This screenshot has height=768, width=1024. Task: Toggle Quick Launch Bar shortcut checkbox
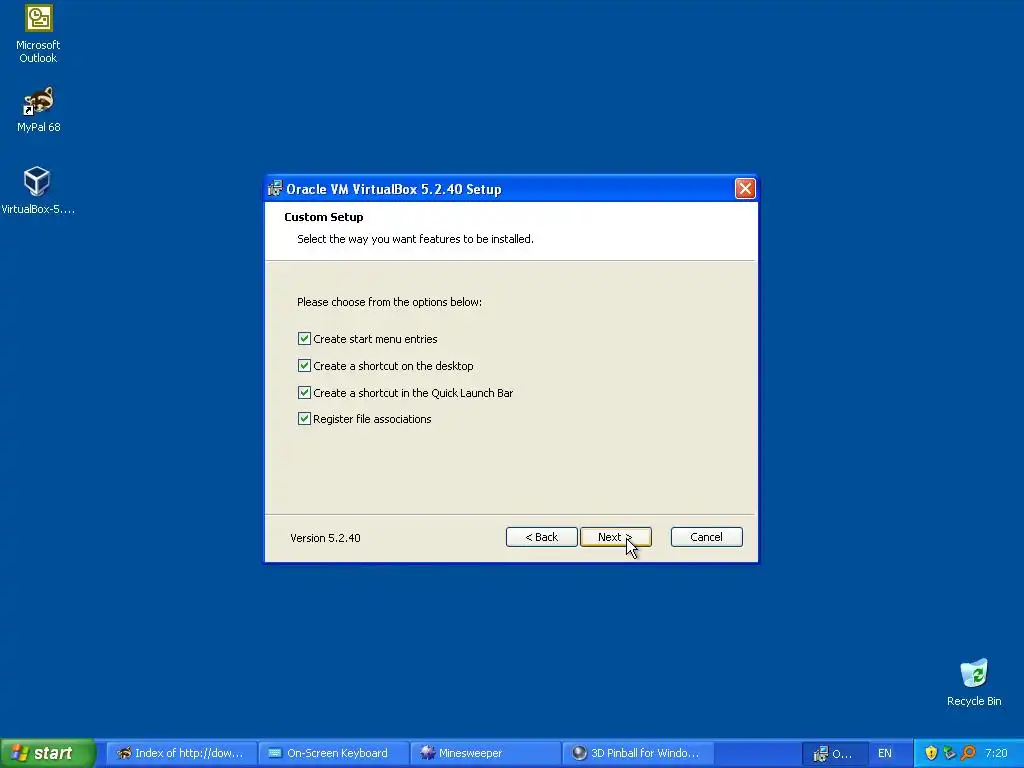(304, 392)
